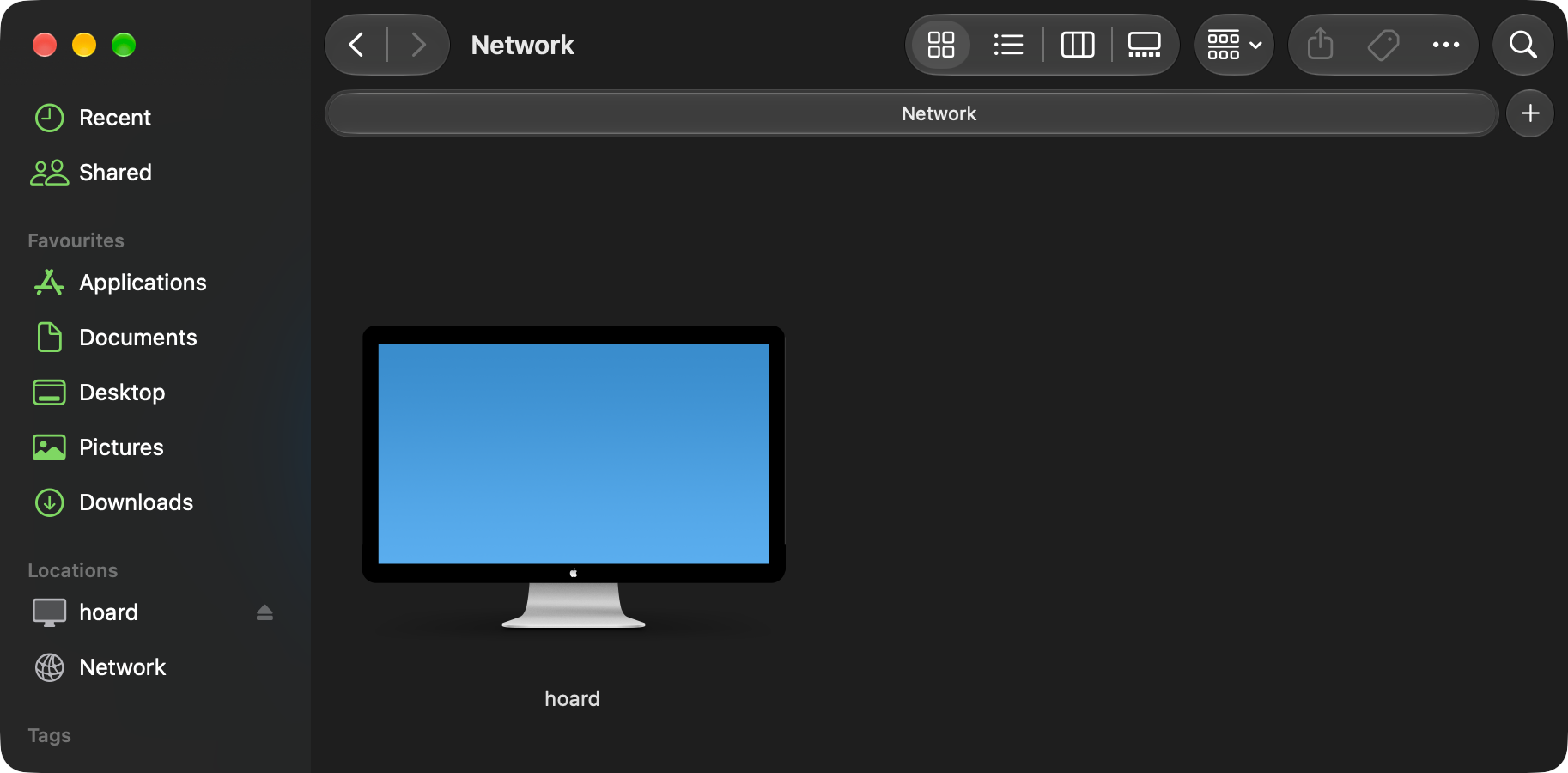Close the window with the red button

[45, 45]
